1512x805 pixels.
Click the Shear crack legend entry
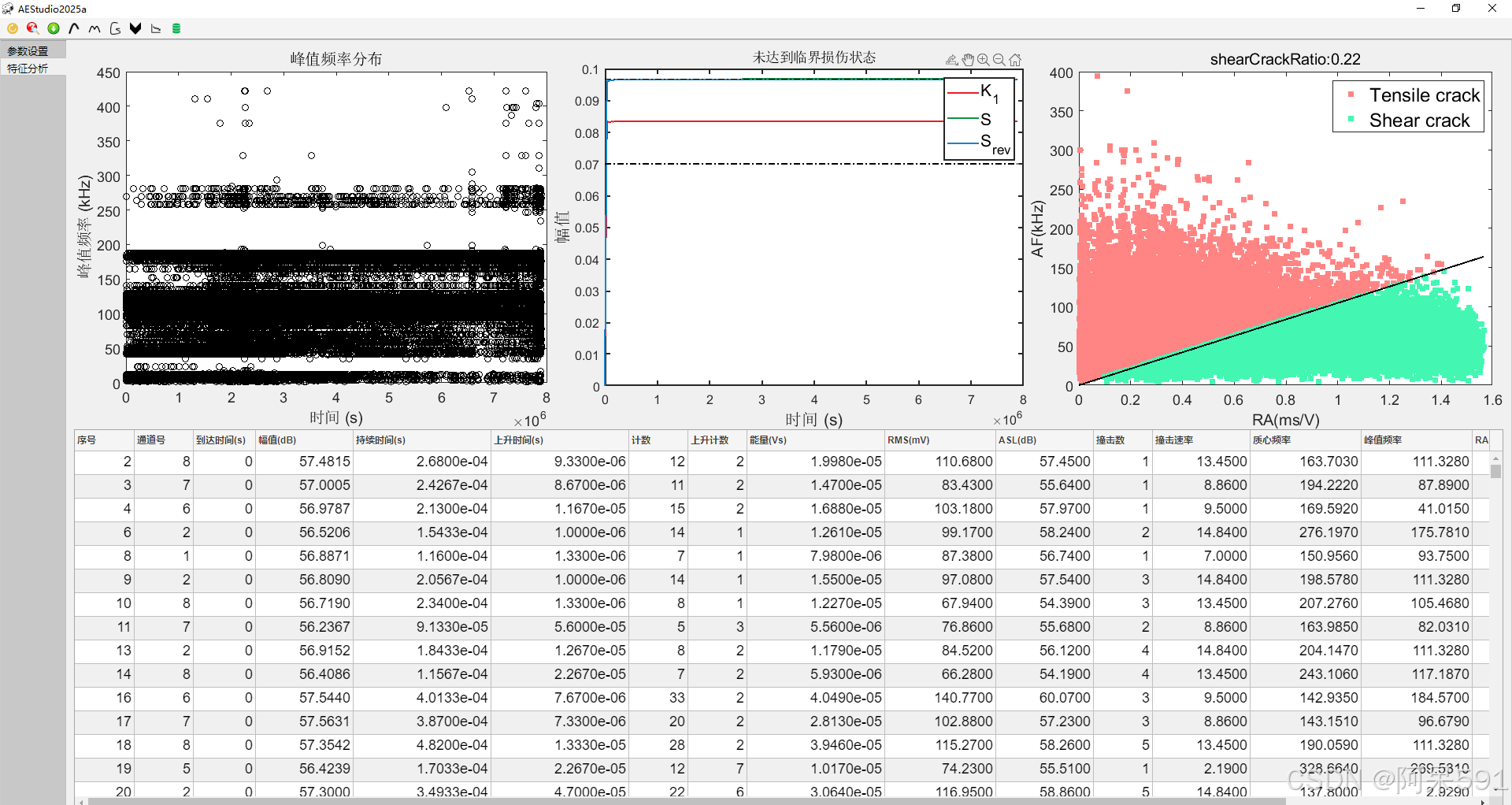pyautogui.click(x=1409, y=121)
